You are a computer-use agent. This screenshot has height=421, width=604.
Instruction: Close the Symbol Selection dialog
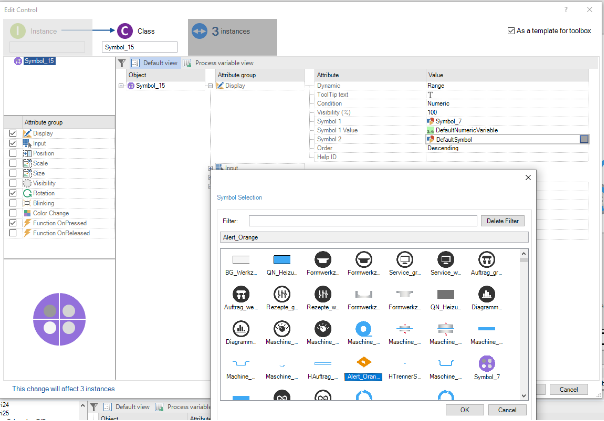click(528, 177)
